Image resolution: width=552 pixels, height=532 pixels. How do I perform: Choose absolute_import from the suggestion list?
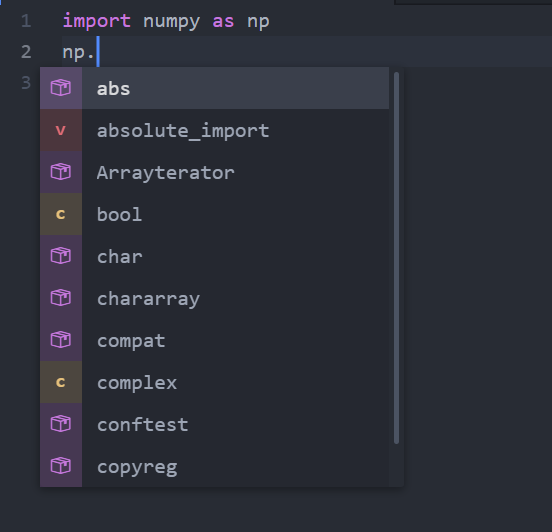[x=214, y=130]
